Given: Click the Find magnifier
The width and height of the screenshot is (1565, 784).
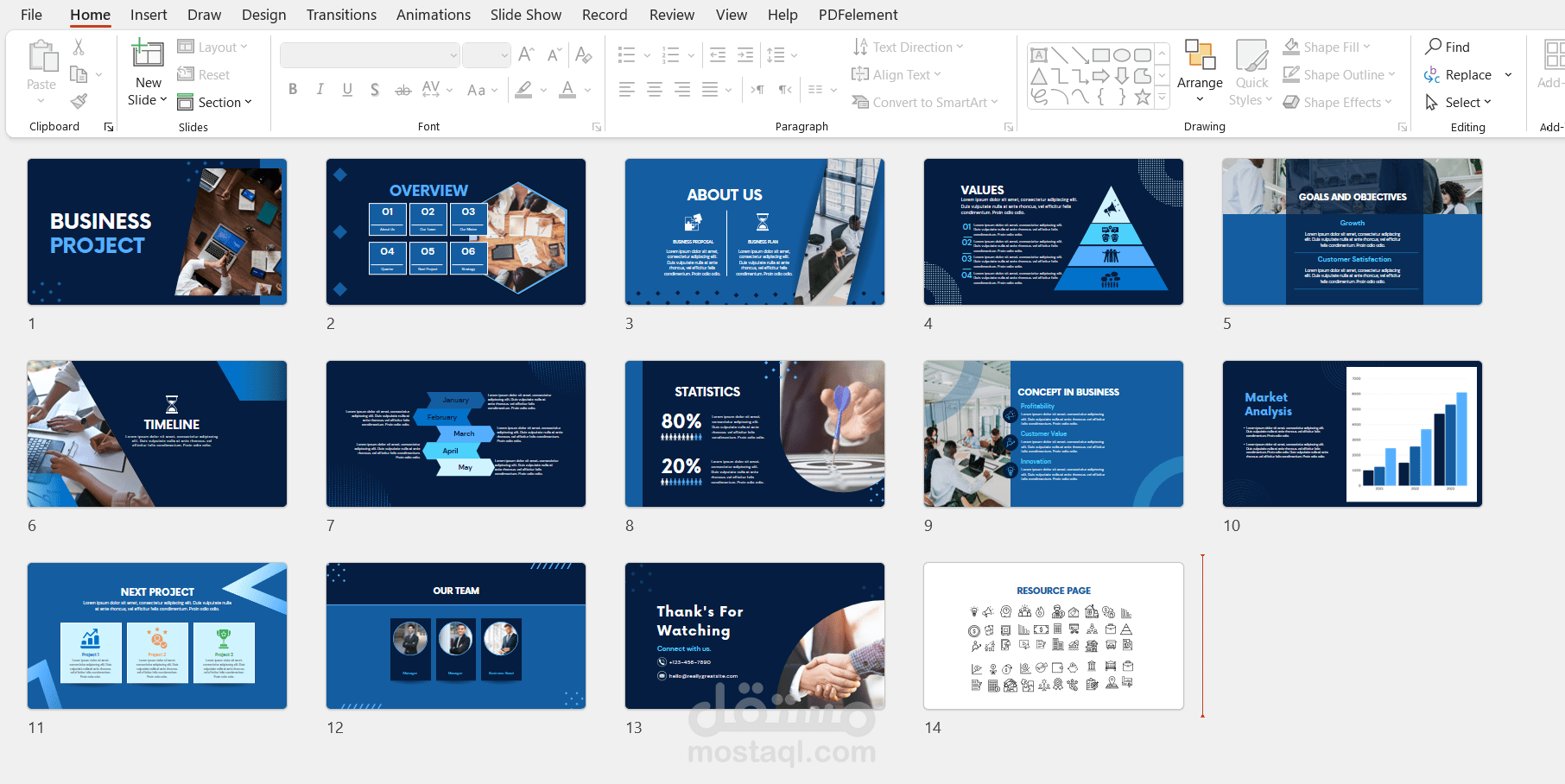Looking at the screenshot, I should coord(1434,46).
